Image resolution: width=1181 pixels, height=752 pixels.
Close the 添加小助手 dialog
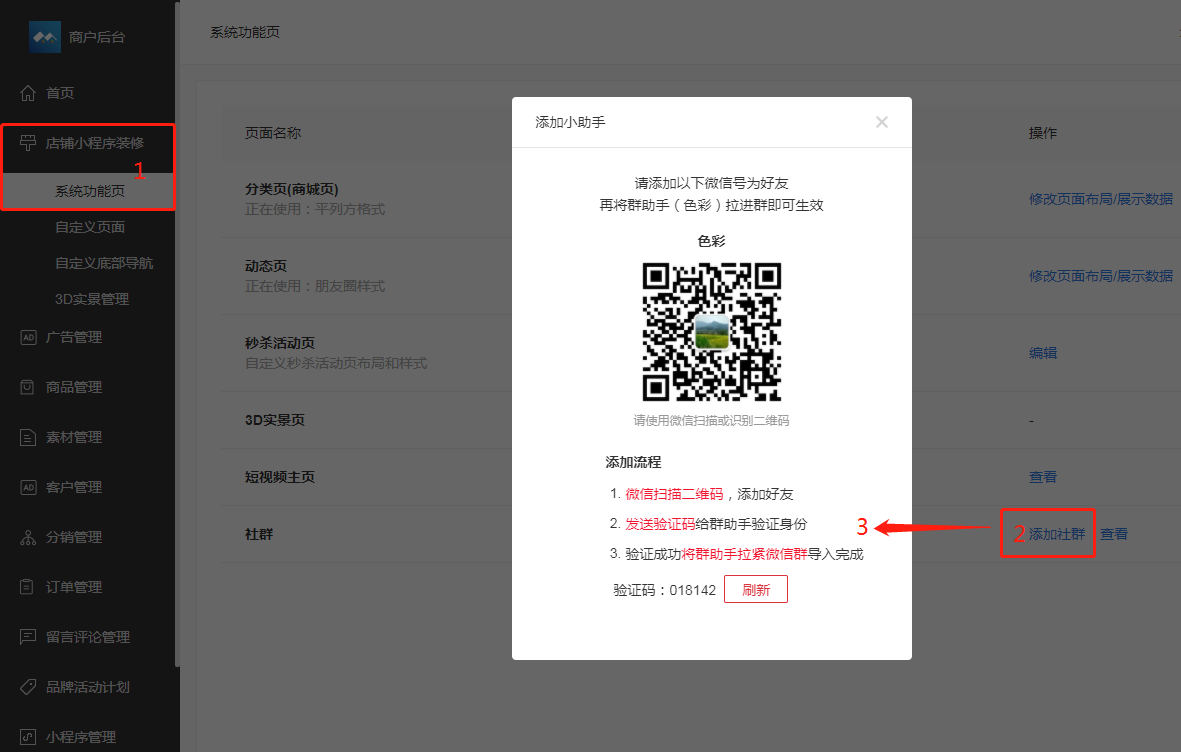tap(881, 122)
